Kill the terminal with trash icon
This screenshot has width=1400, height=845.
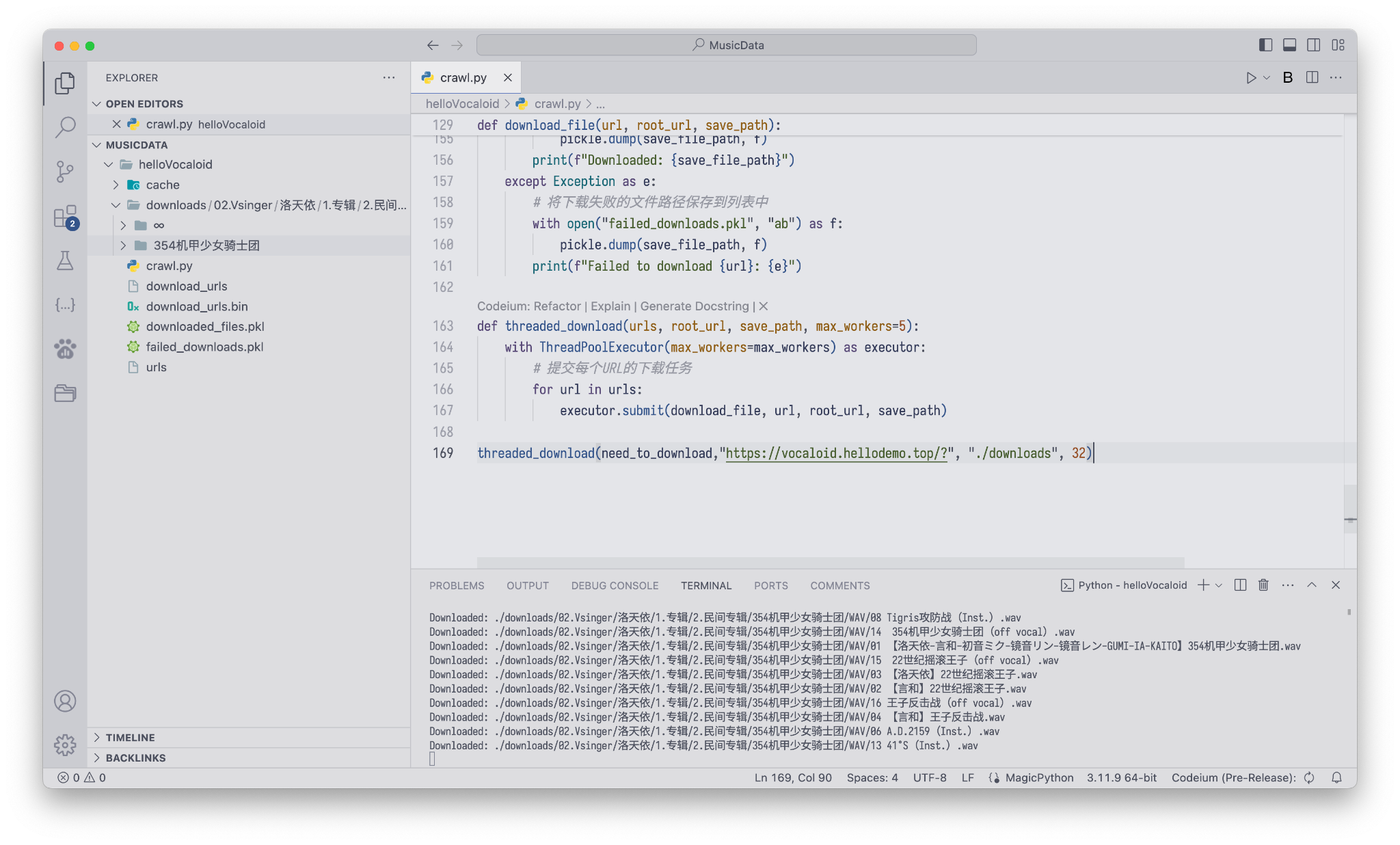click(x=1263, y=585)
